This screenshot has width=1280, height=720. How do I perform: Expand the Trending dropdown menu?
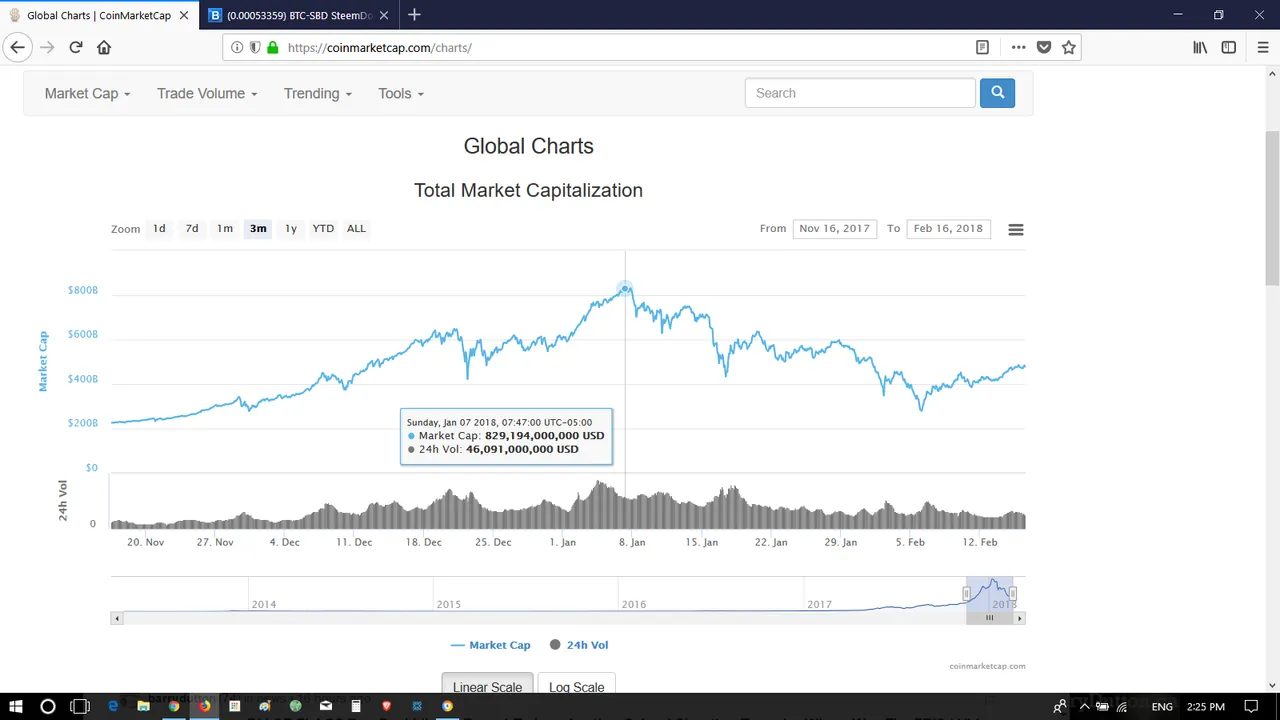click(318, 93)
